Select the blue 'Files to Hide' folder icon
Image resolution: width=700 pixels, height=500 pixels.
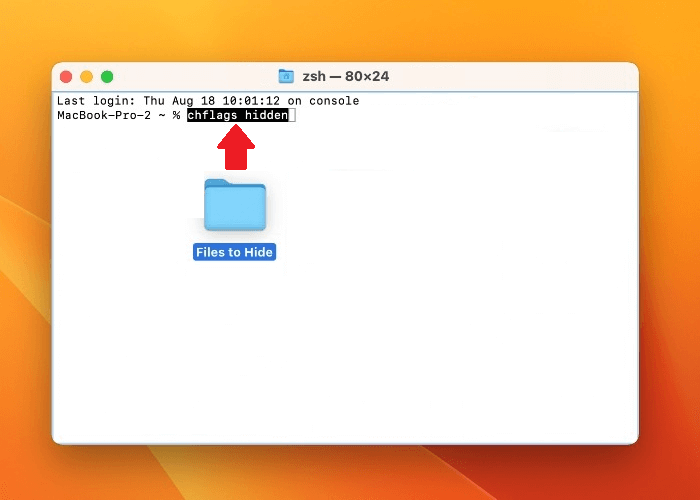[x=235, y=205]
